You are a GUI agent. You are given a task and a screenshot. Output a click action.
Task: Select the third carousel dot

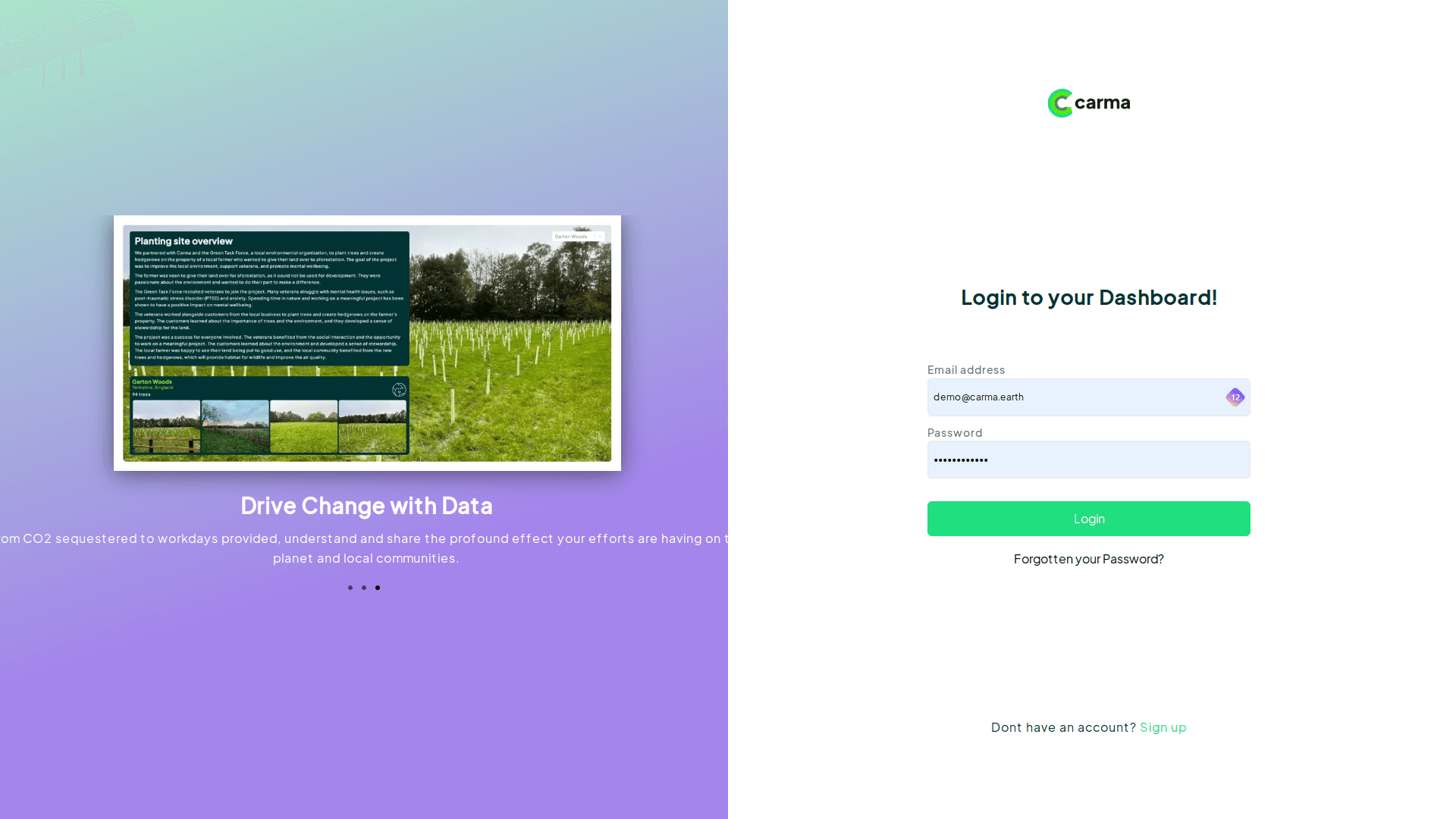click(x=378, y=588)
